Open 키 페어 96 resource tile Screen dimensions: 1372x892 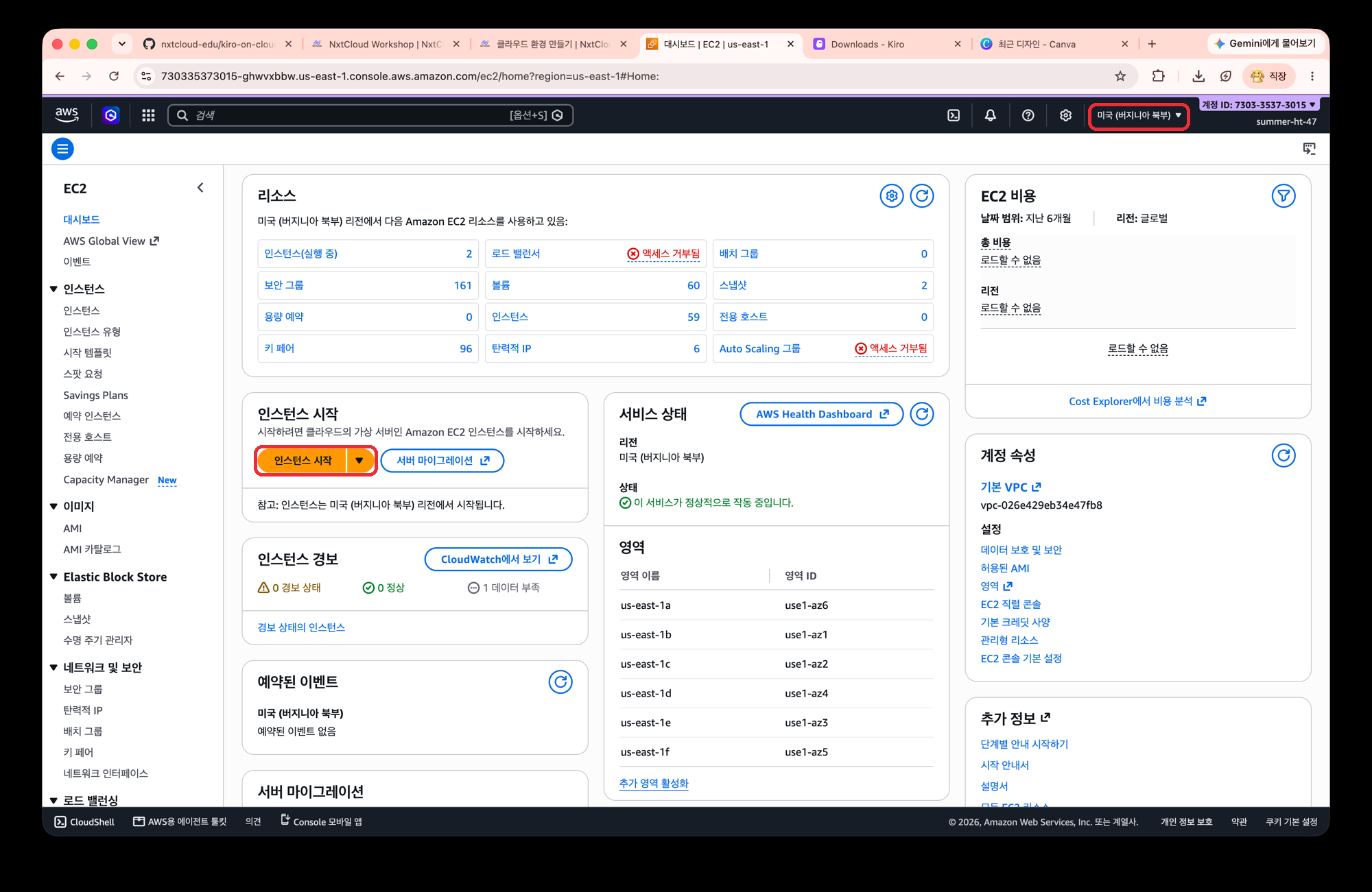(x=368, y=348)
